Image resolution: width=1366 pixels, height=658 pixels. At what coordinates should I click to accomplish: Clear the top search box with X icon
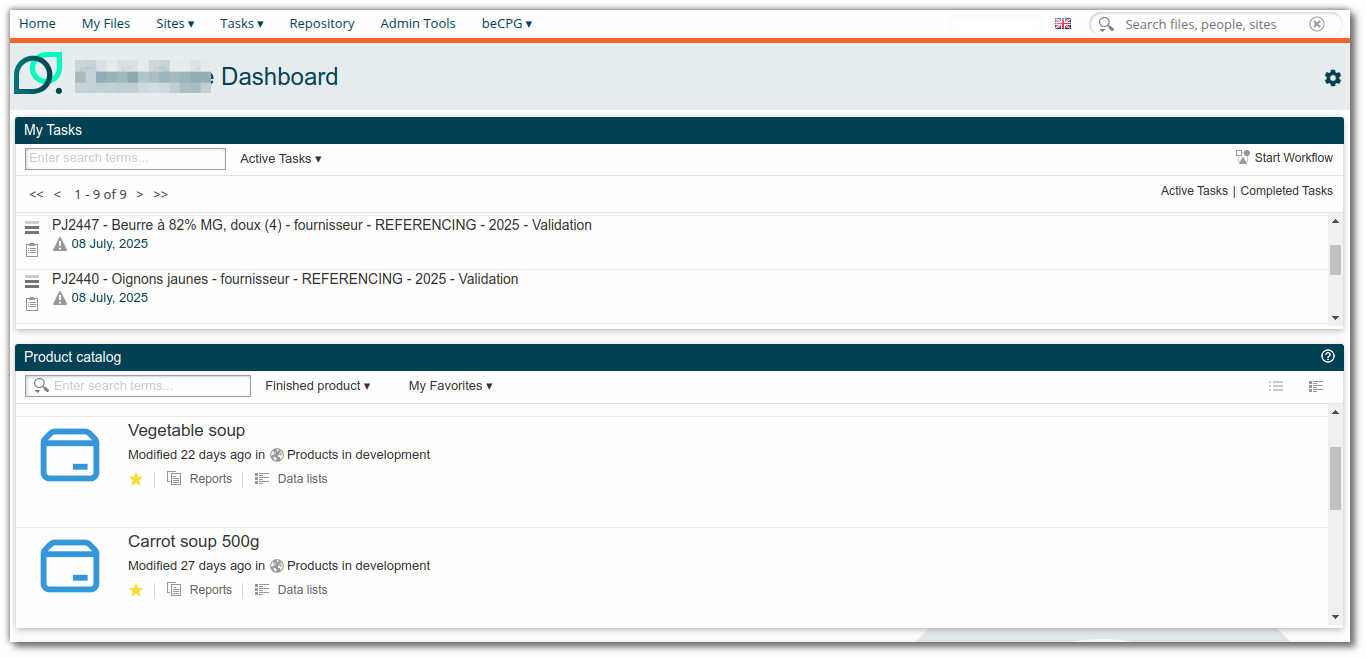click(1317, 24)
